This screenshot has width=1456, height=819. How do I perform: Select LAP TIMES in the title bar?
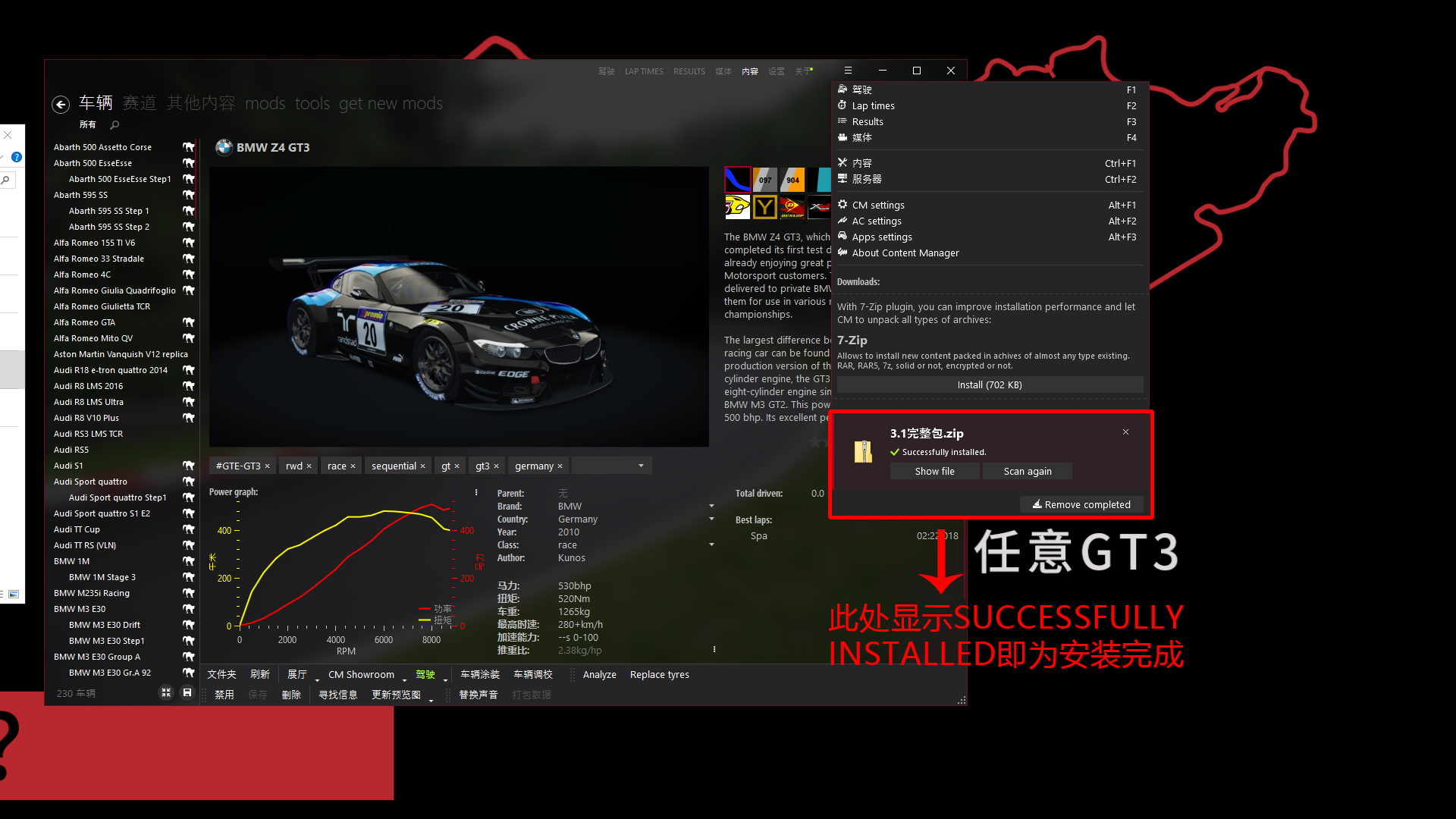click(x=644, y=71)
